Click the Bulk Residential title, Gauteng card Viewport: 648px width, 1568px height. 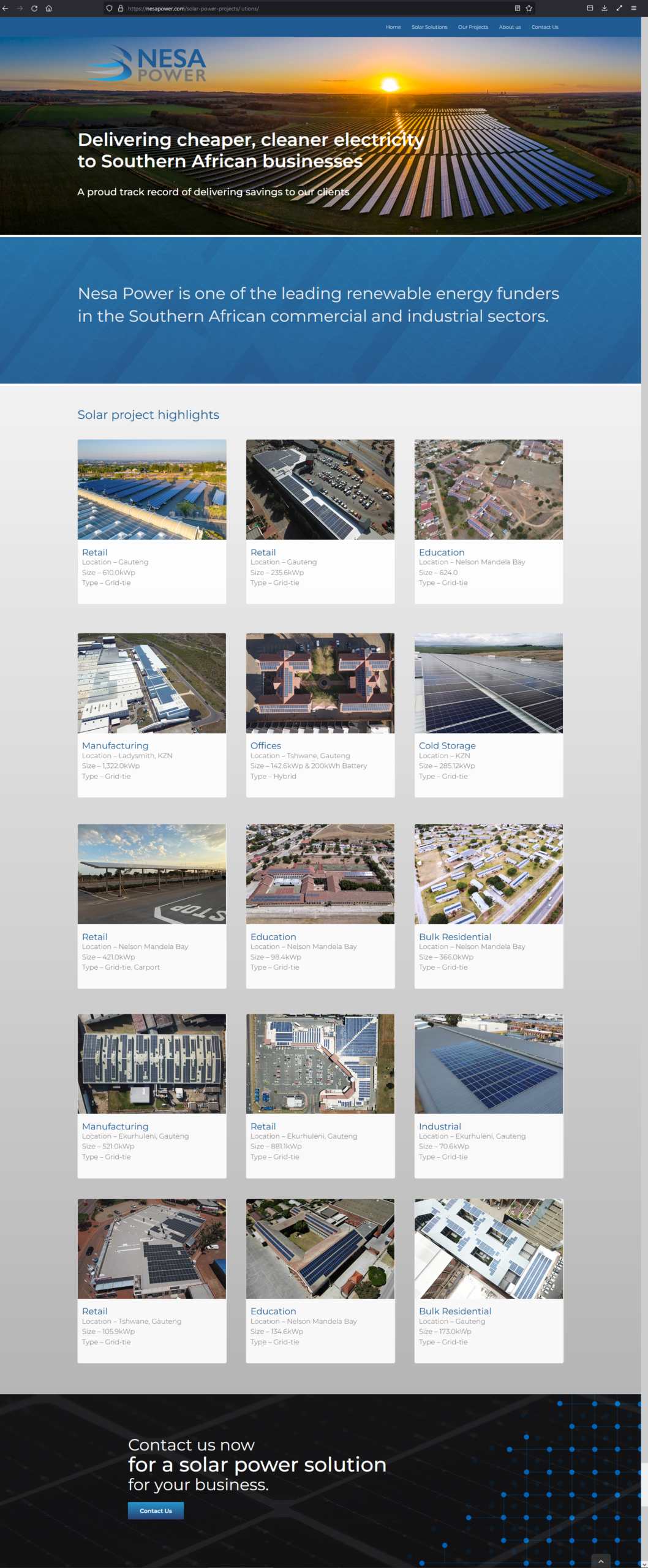pos(455,1311)
